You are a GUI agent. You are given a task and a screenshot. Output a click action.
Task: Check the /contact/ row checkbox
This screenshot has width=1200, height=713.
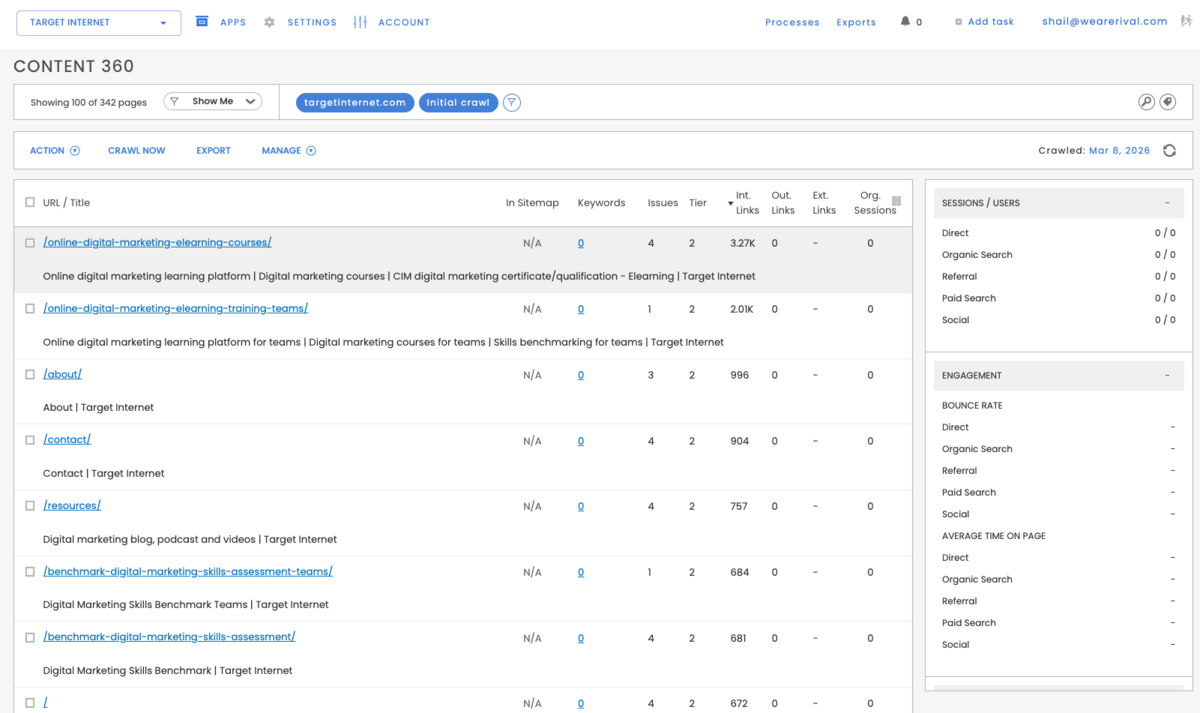click(30, 441)
